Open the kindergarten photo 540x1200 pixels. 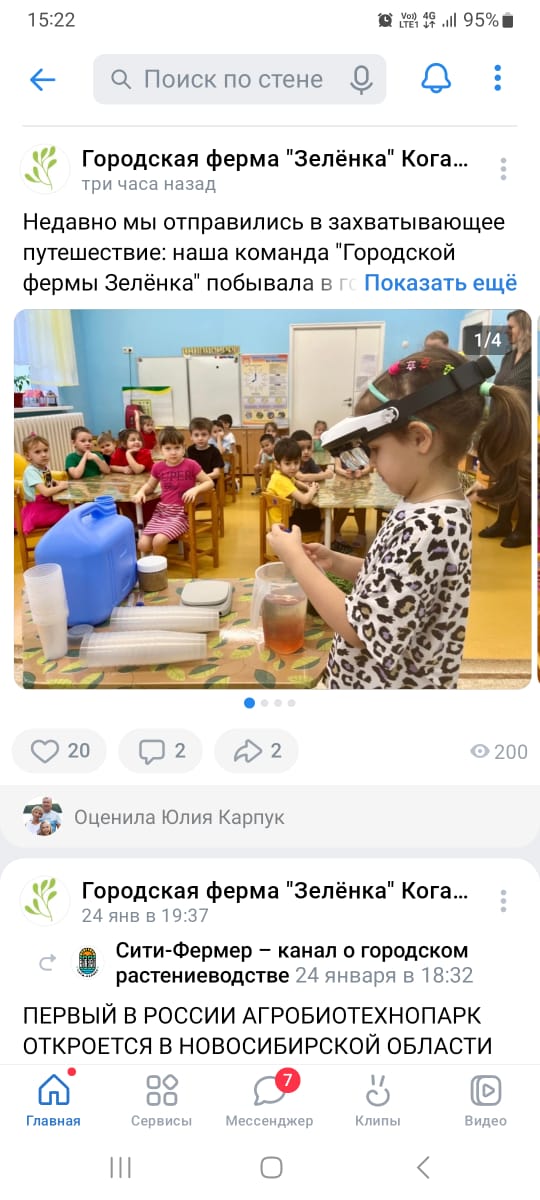pos(272,498)
